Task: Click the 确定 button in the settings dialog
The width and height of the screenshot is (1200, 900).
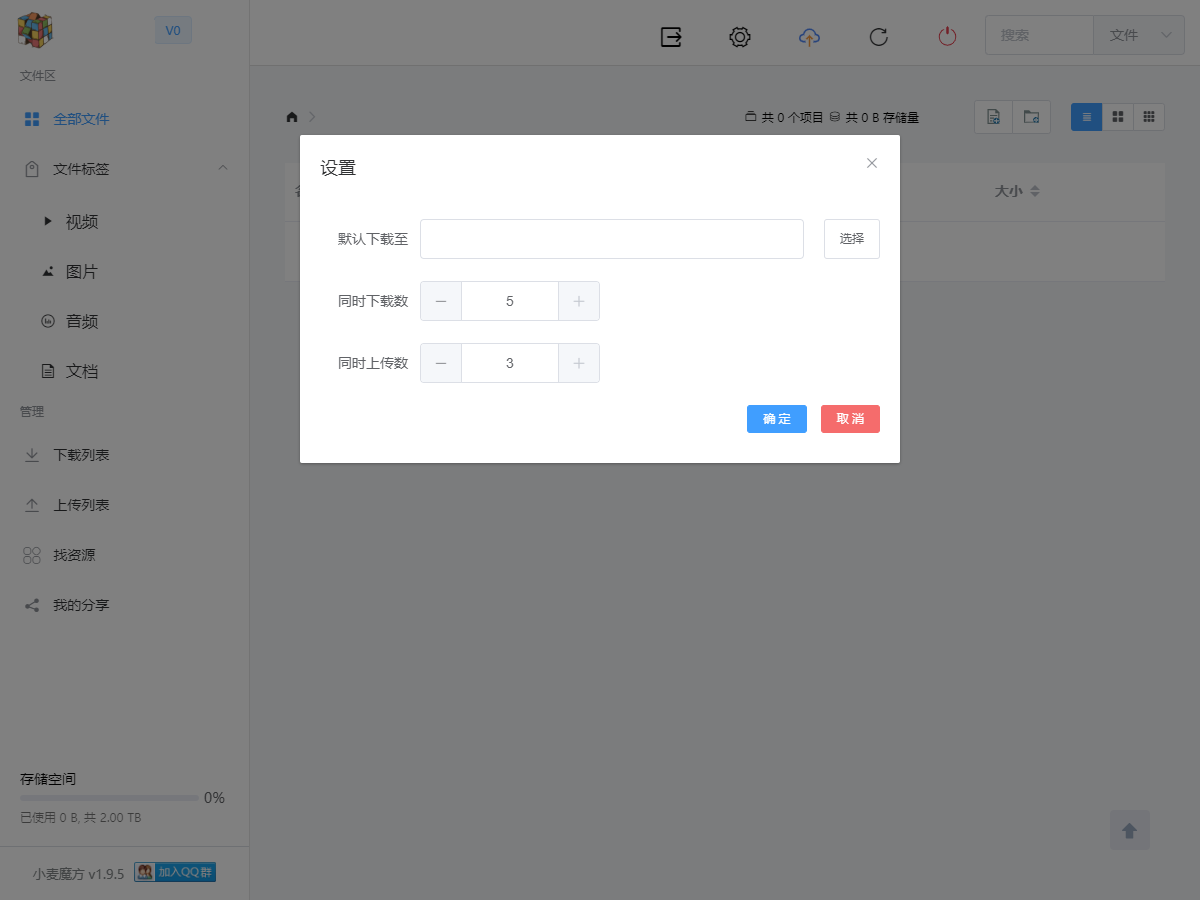Action: tap(776, 418)
